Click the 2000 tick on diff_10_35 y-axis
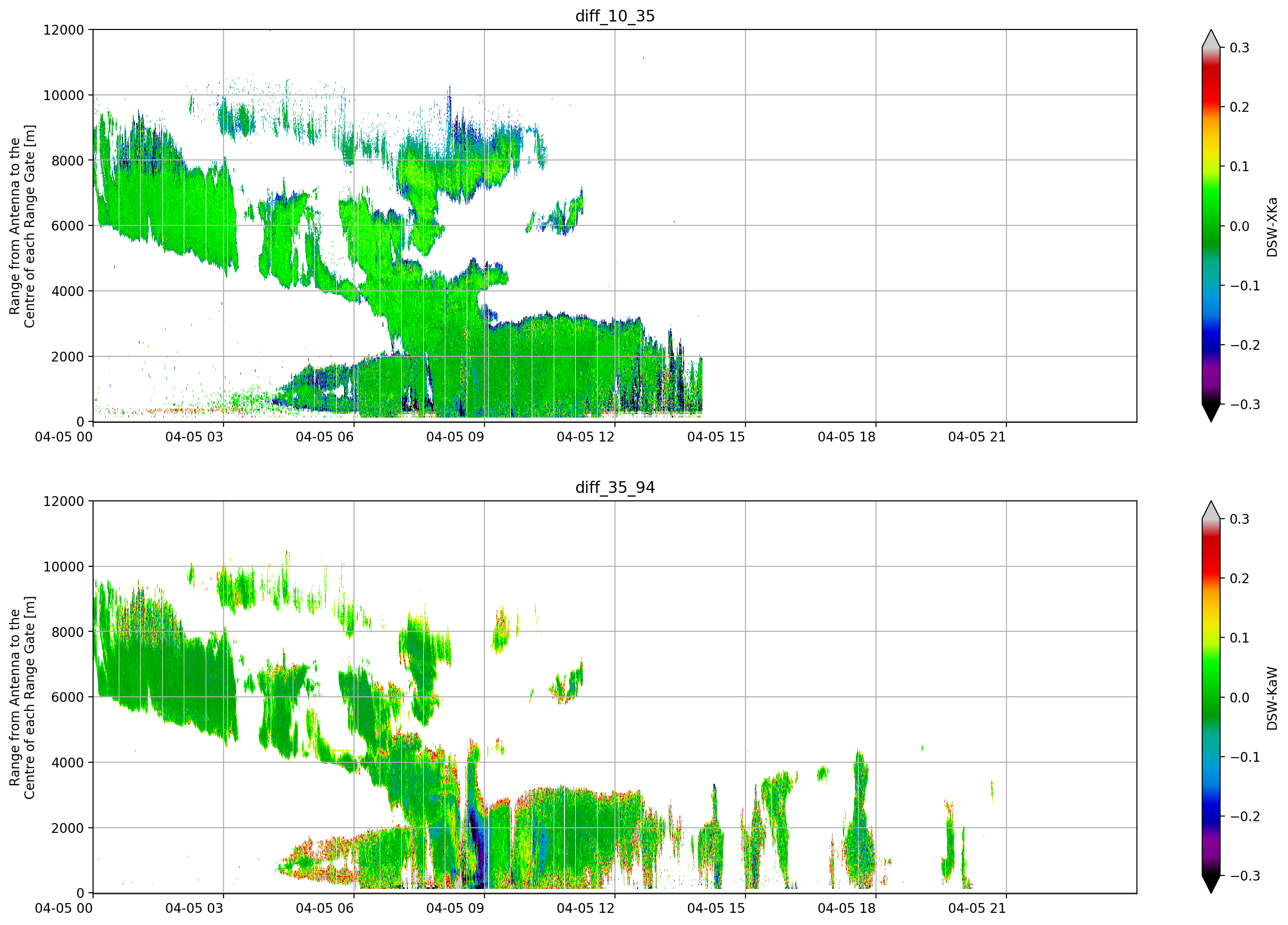This screenshot has width=1288, height=925. [x=67, y=357]
